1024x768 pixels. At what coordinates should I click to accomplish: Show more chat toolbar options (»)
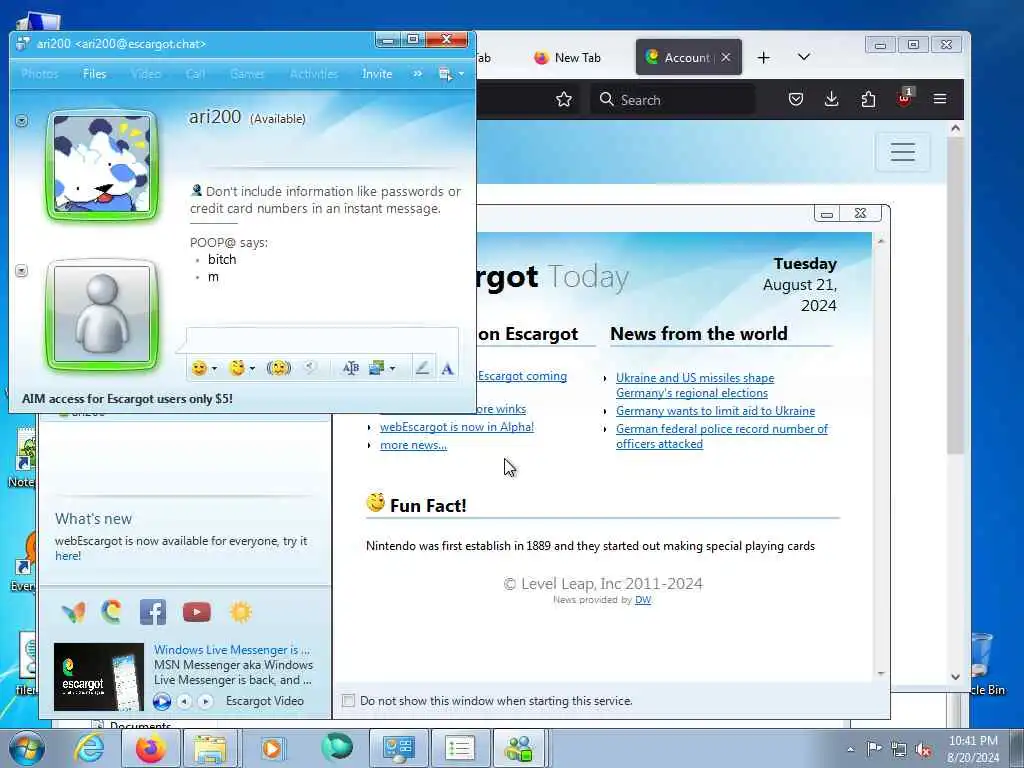click(417, 74)
